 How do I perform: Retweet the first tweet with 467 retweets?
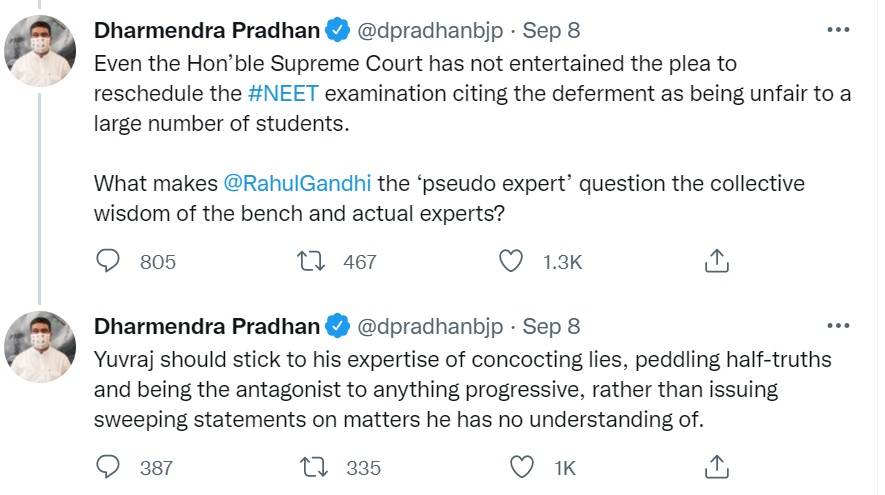[x=313, y=261]
